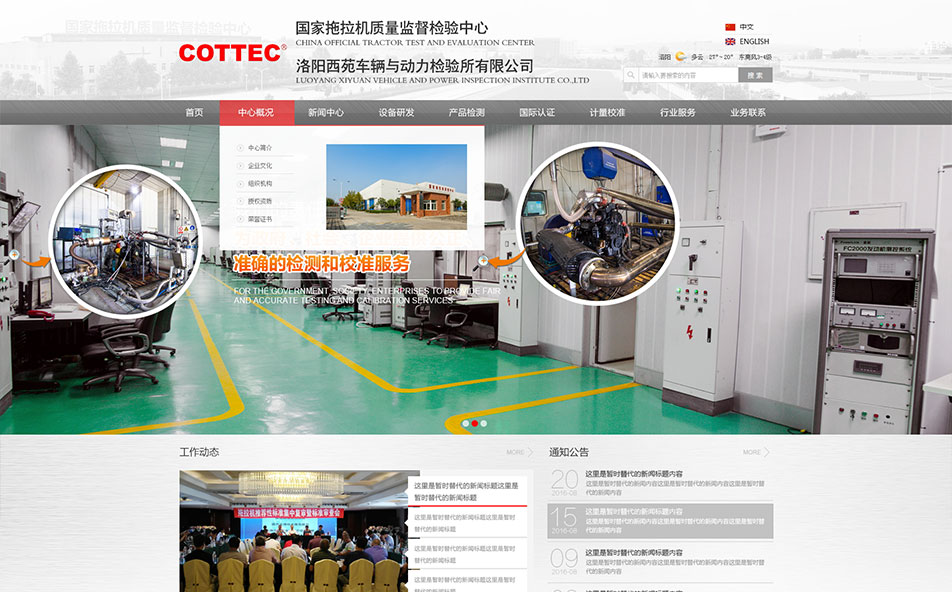Click the cloudy weather icon
Image resolution: width=952 pixels, height=592 pixels.
pos(681,57)
